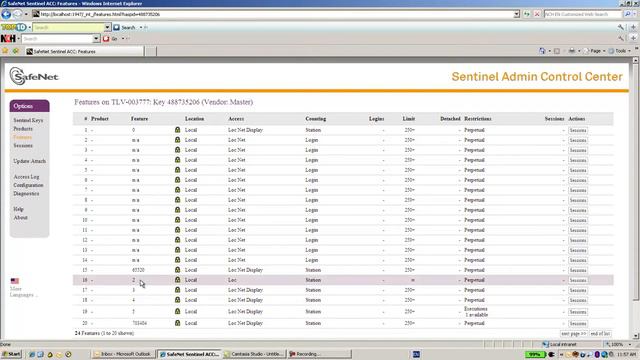
Task: Click the IE Print icon
Action: click(x=572, y=51)
